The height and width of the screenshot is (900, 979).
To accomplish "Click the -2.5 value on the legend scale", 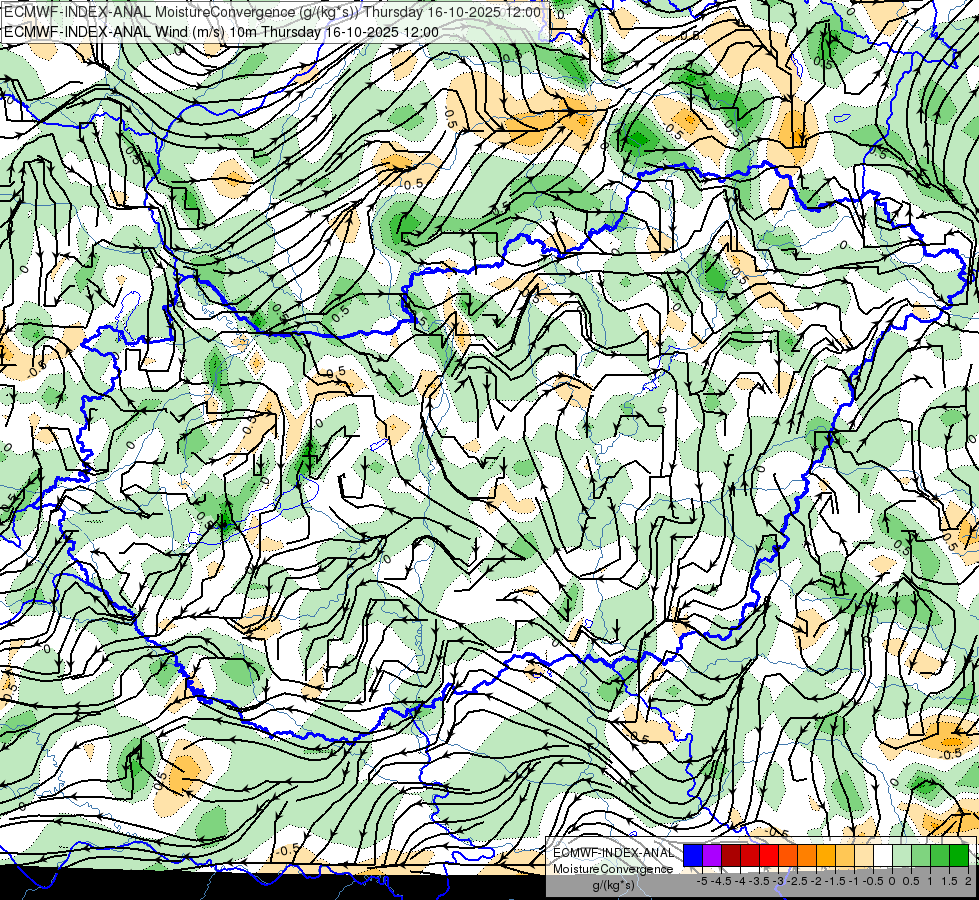I will tap(797, 881).
